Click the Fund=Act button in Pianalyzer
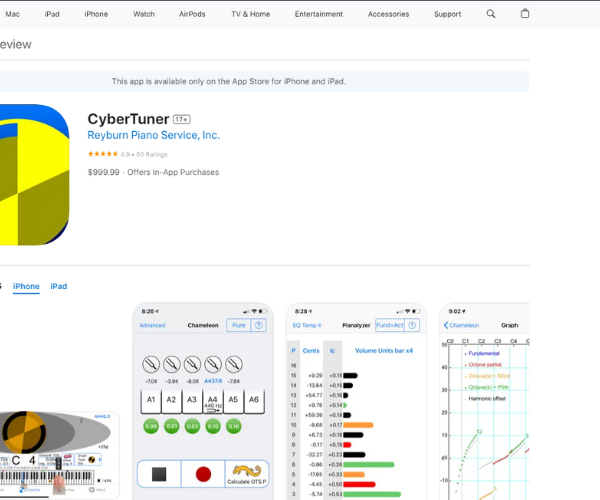Viewport: 600px width, 500px height. [390, 325]
